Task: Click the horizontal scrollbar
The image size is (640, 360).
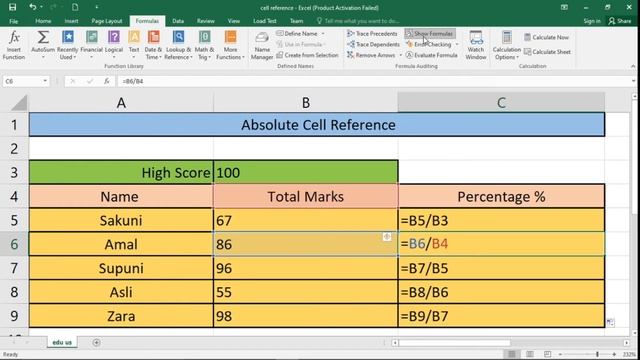Action: click(x=454, y=343)
